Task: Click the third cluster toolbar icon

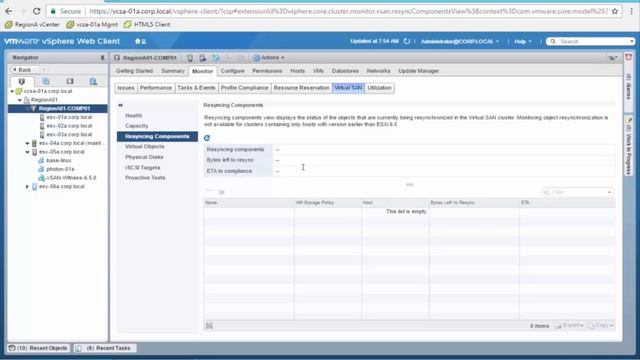Action: pos(216,58)
